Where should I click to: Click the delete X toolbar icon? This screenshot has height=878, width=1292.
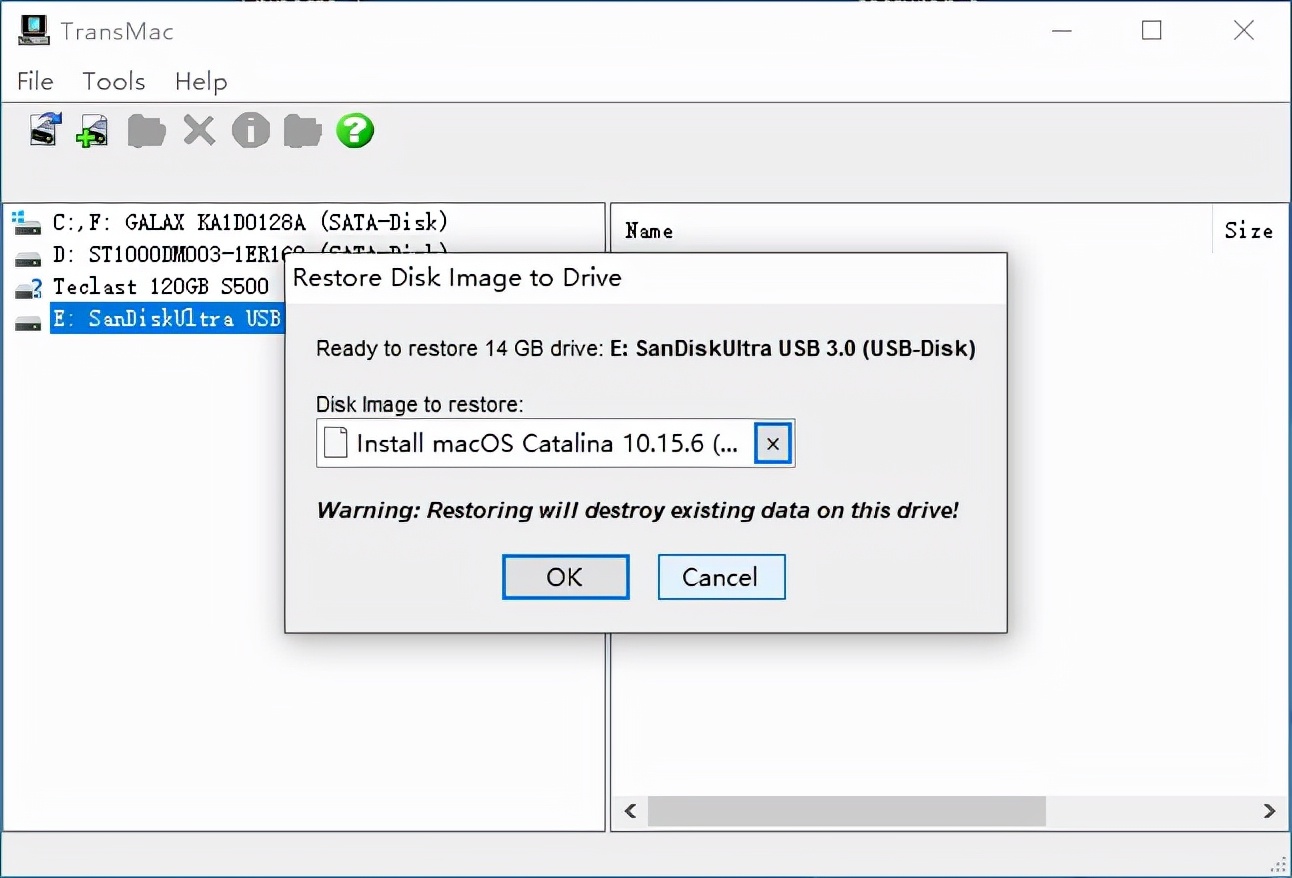coord(198,130)
